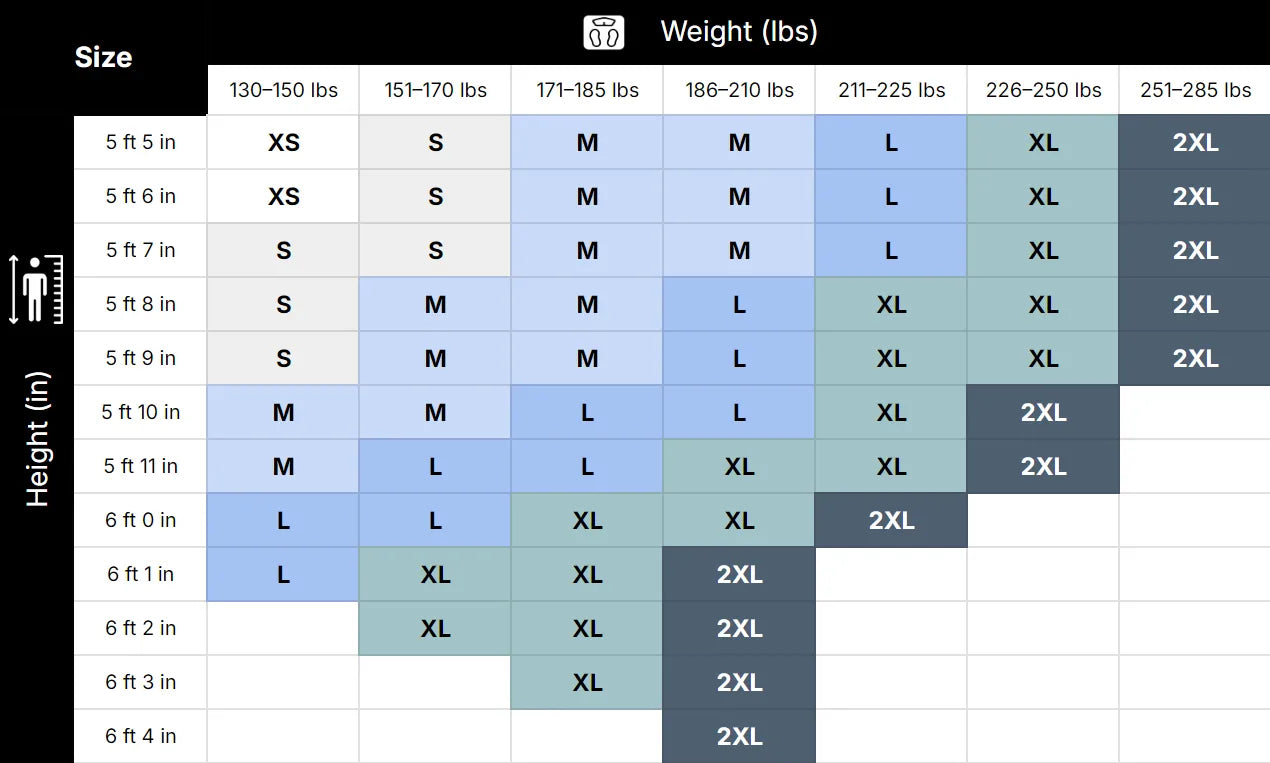This screenshot has width=1270, height=763.
Task: Select the 6 ft 4 in row label
Action: [141, 736]
